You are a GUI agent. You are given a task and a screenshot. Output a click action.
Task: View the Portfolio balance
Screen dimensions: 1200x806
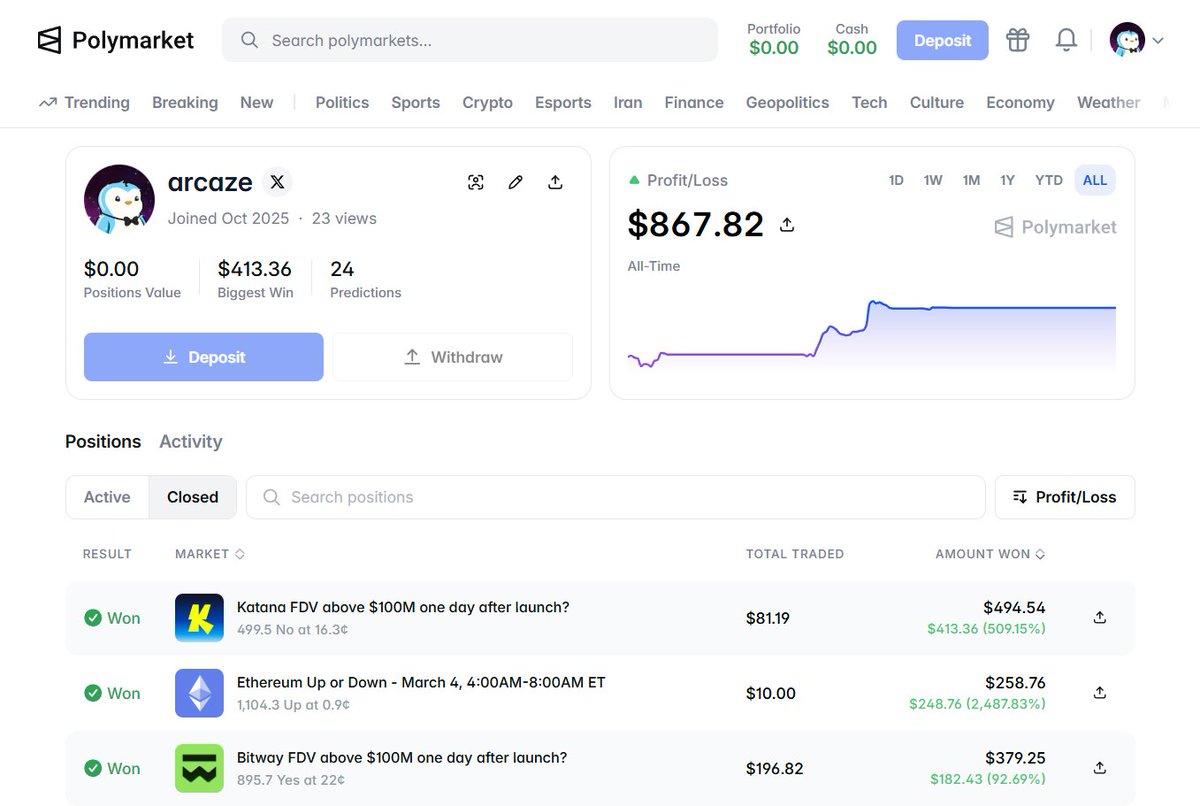click(774, 40)
